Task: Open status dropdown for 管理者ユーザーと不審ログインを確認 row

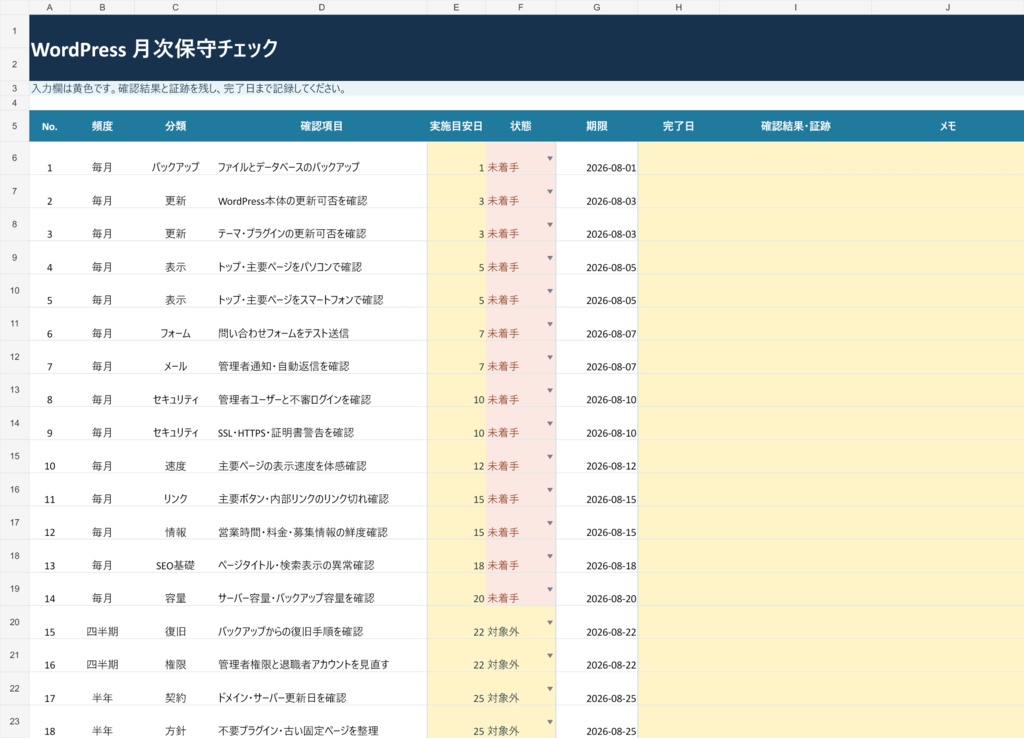Action: [x=549, y=391]
